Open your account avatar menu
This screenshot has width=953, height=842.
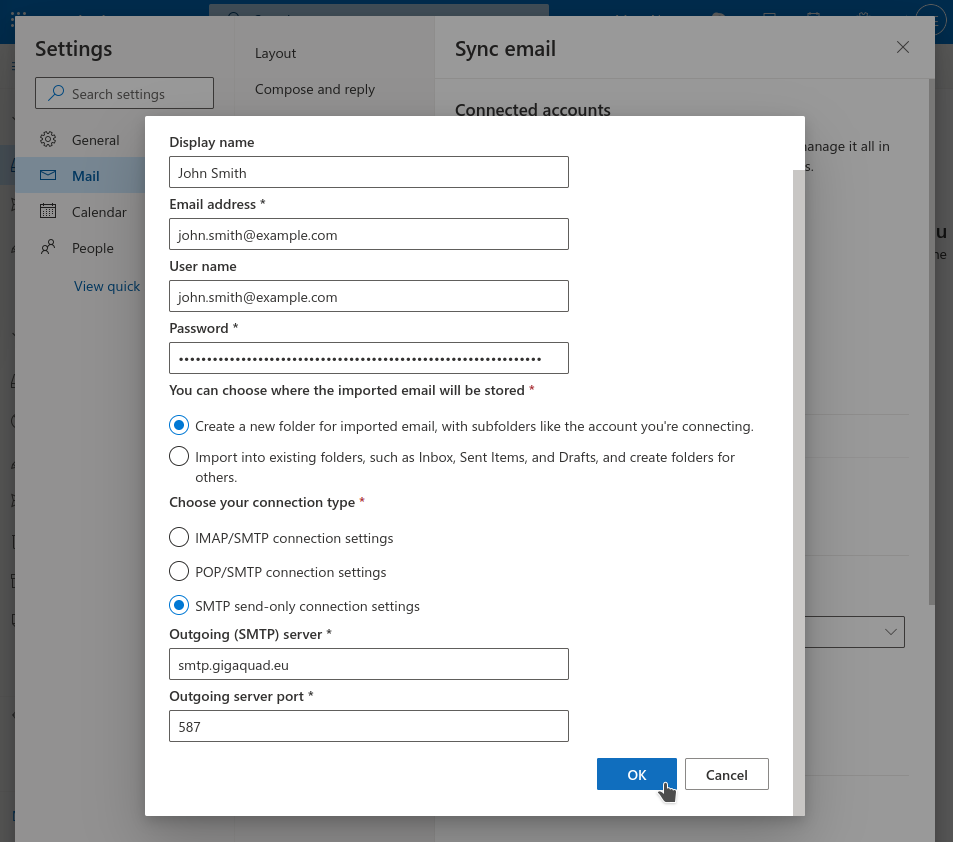(929, 19)
